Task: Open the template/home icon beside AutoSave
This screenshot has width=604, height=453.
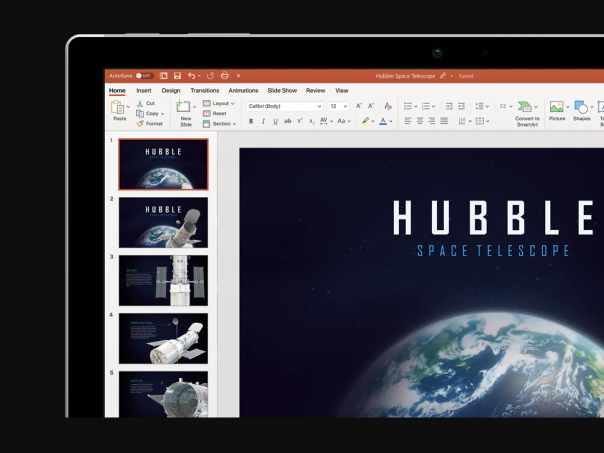Action: [163, 76]
